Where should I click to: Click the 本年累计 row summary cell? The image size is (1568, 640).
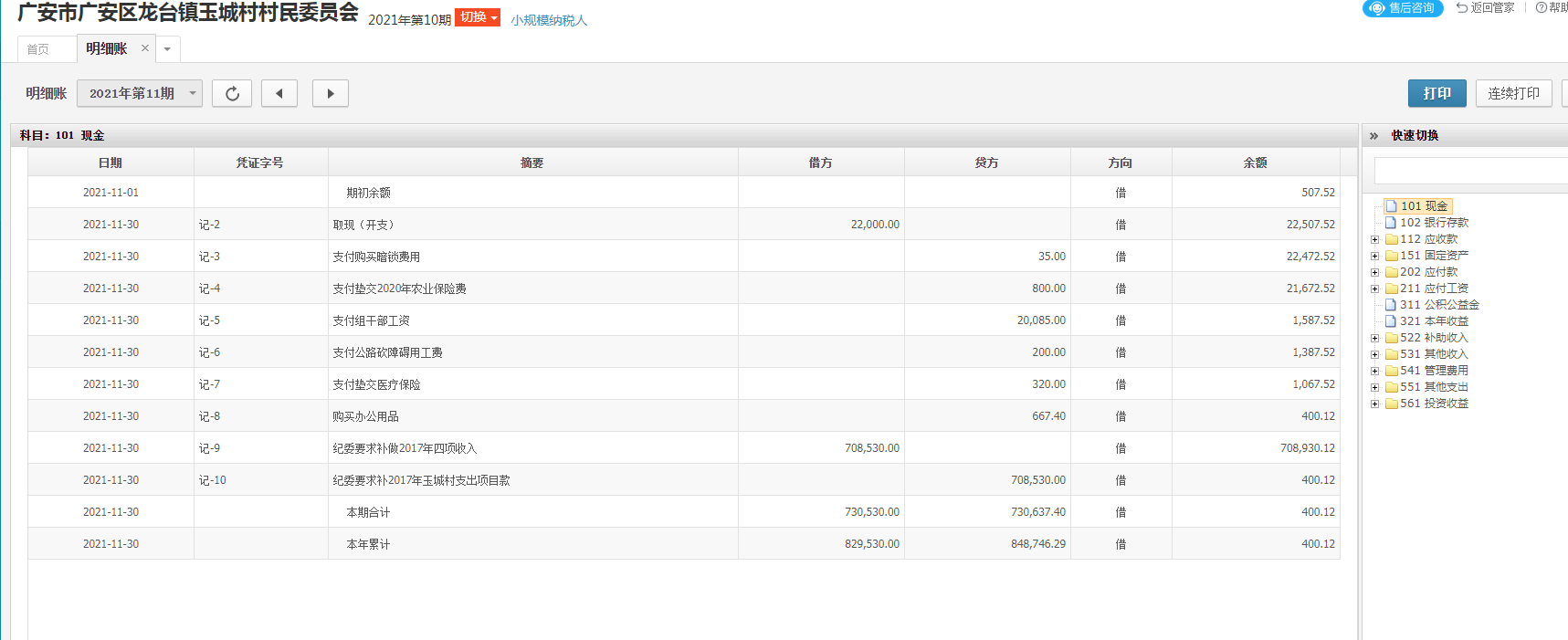pos(532,544)
